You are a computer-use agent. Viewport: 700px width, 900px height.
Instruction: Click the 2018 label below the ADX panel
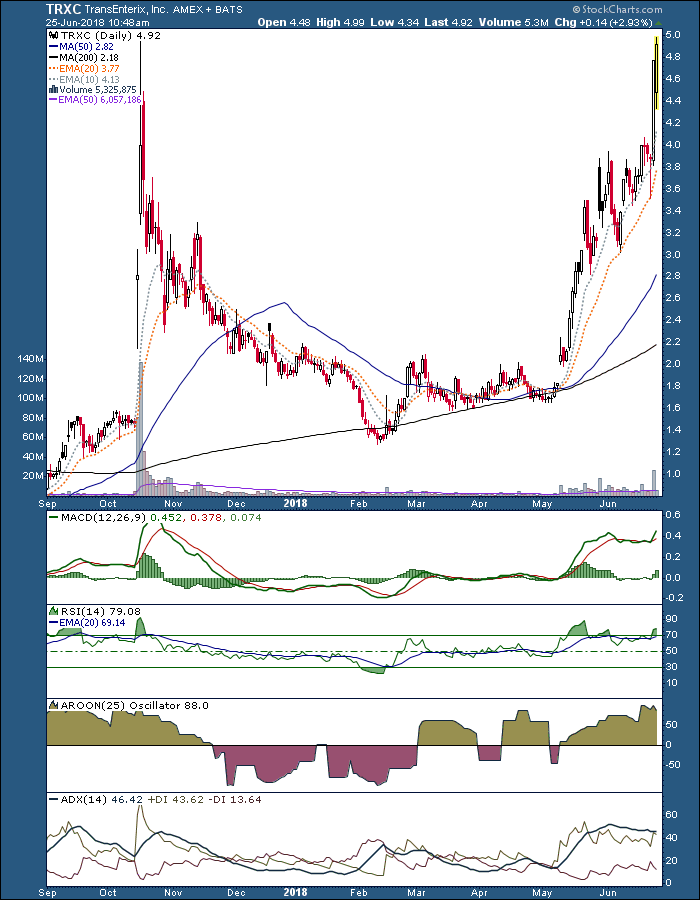295,893
